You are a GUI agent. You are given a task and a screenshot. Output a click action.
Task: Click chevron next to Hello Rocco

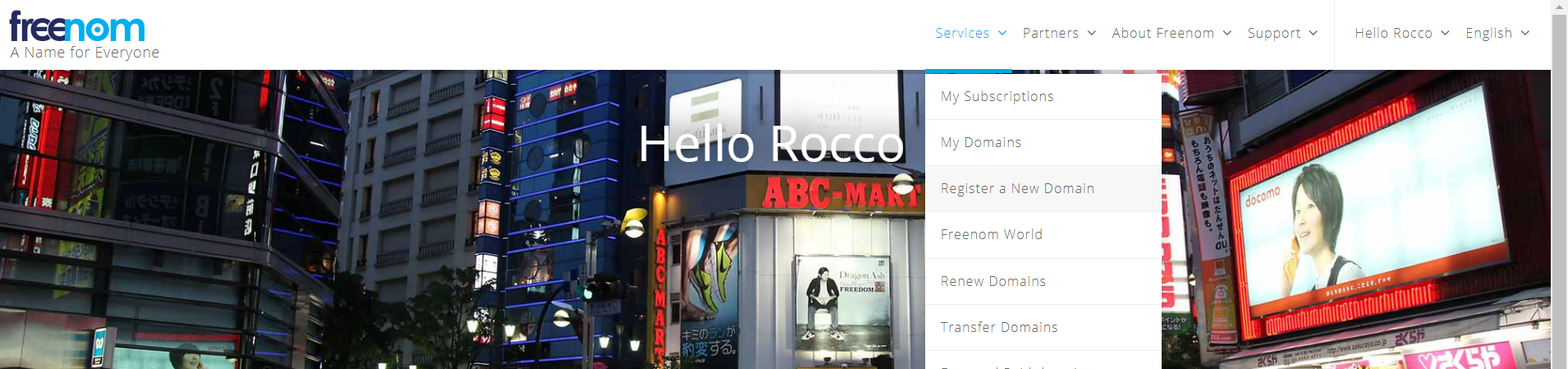[x=1446, y=33]
